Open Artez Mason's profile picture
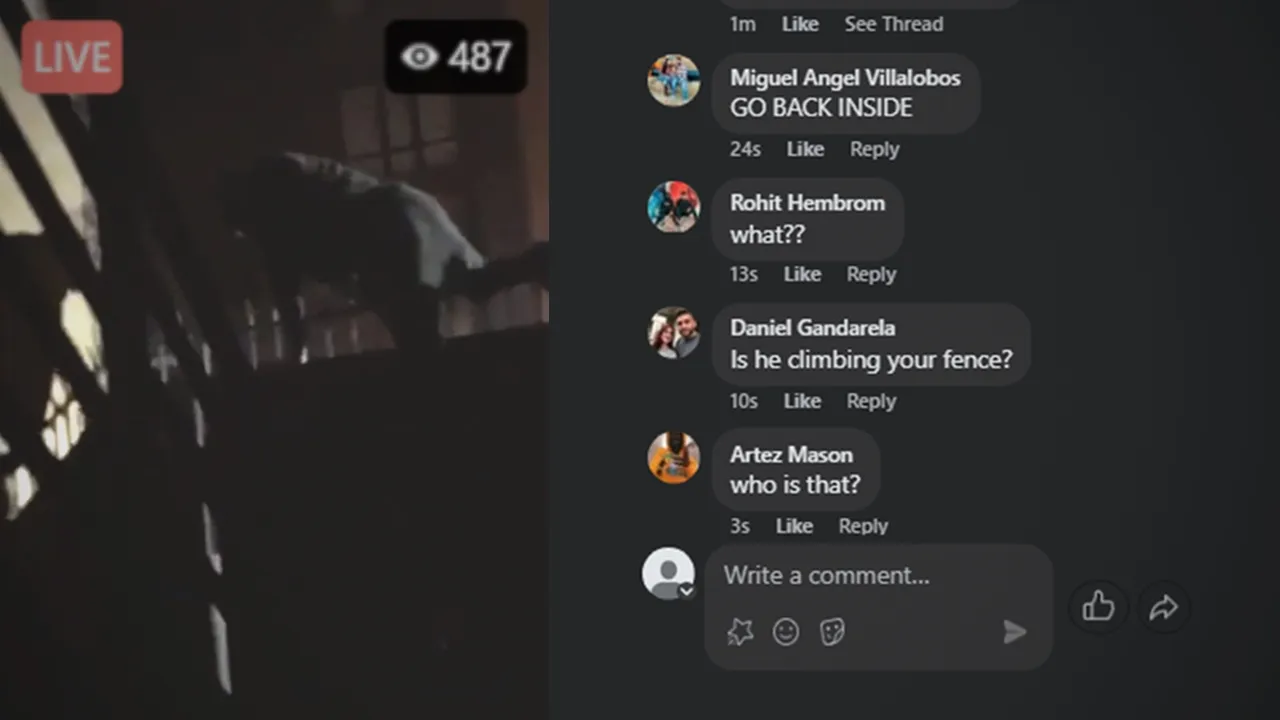The image size is (1280, 720). (673, 458)
